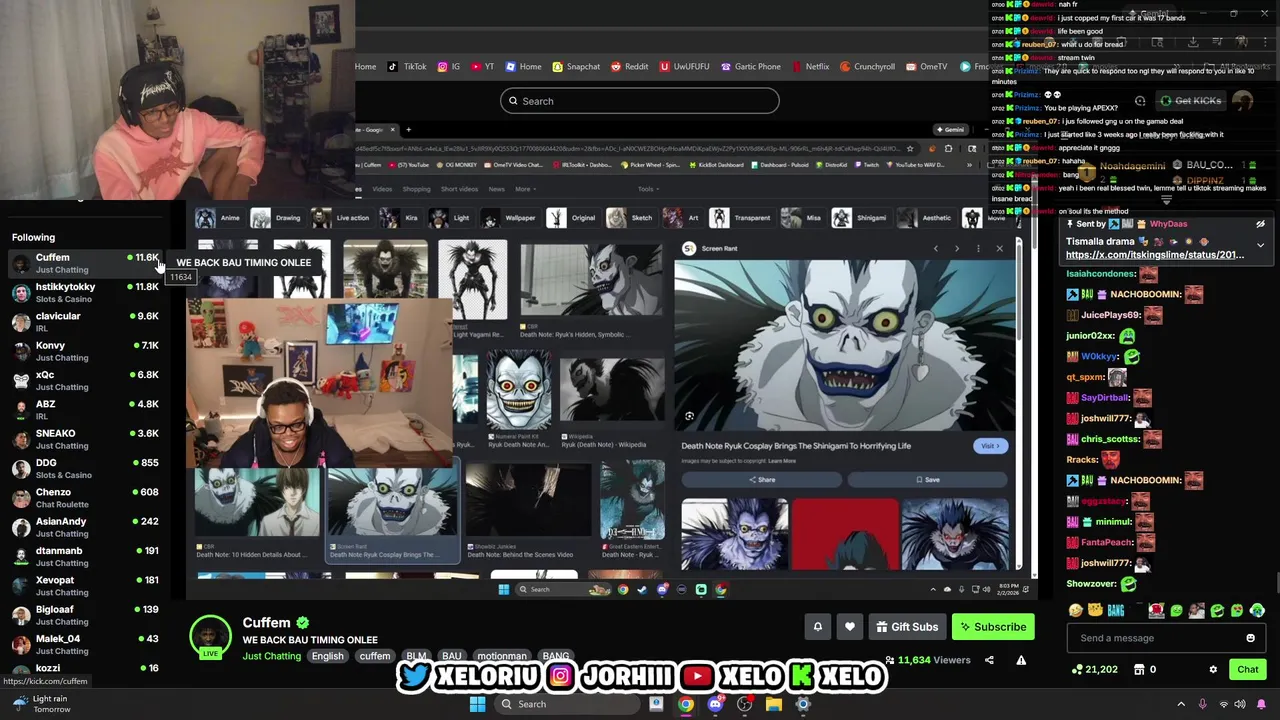Open Bigloaaf channel in sidebar

tap(85, 614)
